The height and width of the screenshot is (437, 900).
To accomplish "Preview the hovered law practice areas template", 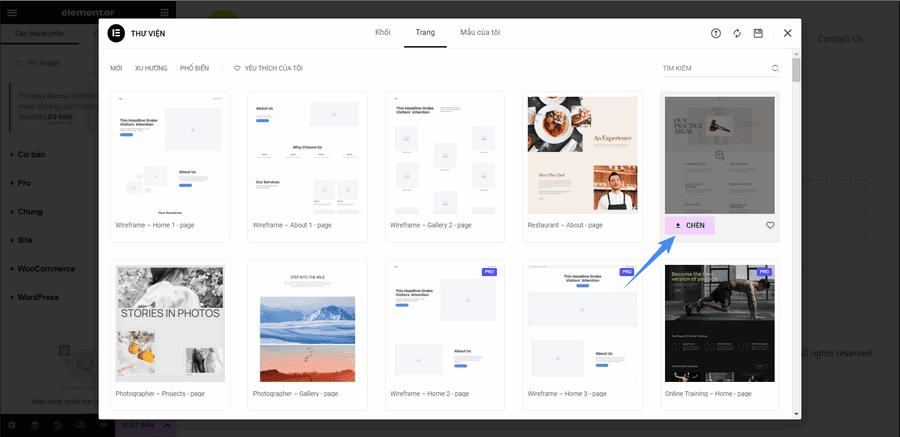I will click(x=720, y=155).
